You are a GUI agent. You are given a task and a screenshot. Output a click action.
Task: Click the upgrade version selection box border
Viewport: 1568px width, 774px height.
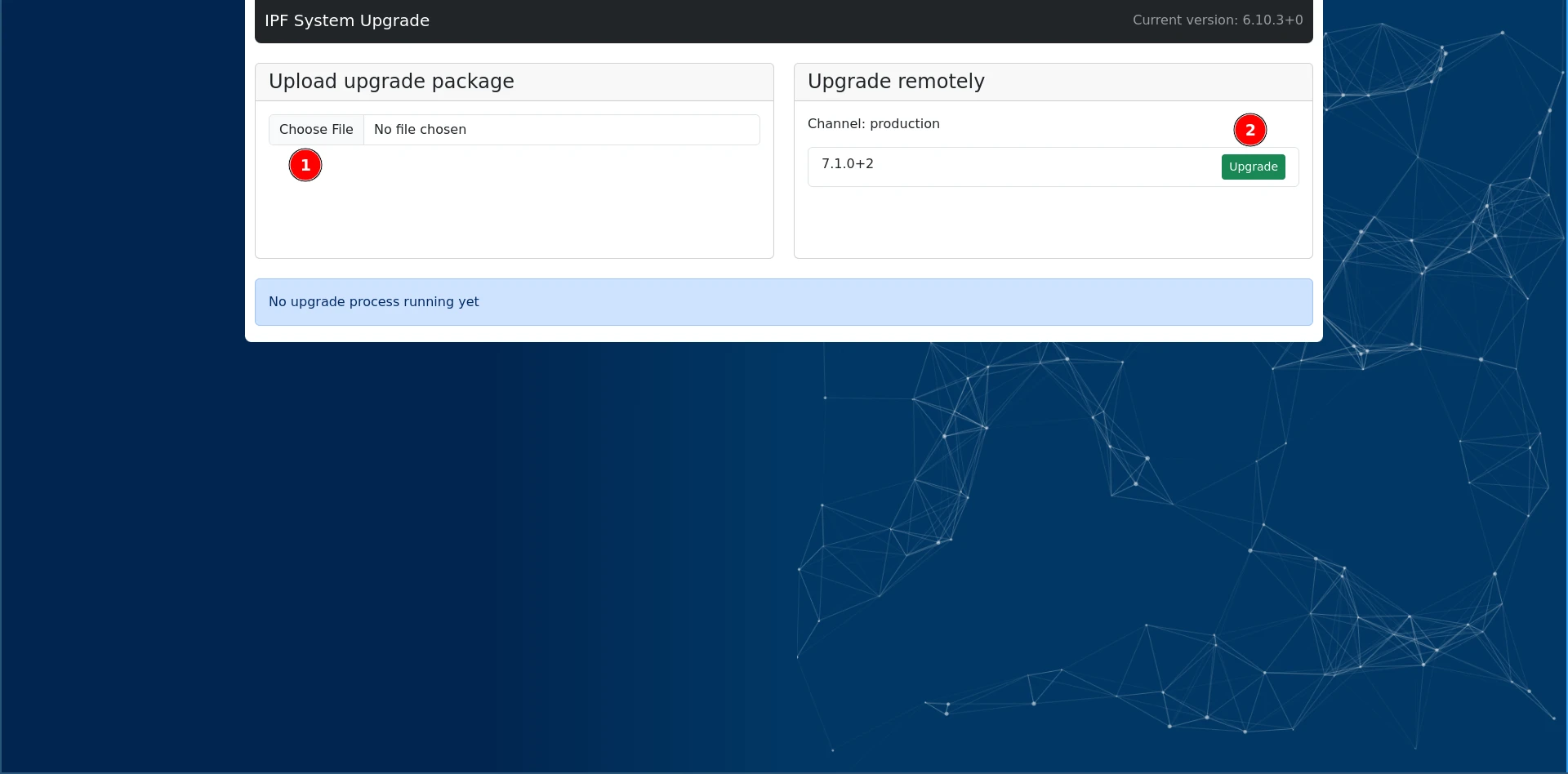(x=808, y=166)
